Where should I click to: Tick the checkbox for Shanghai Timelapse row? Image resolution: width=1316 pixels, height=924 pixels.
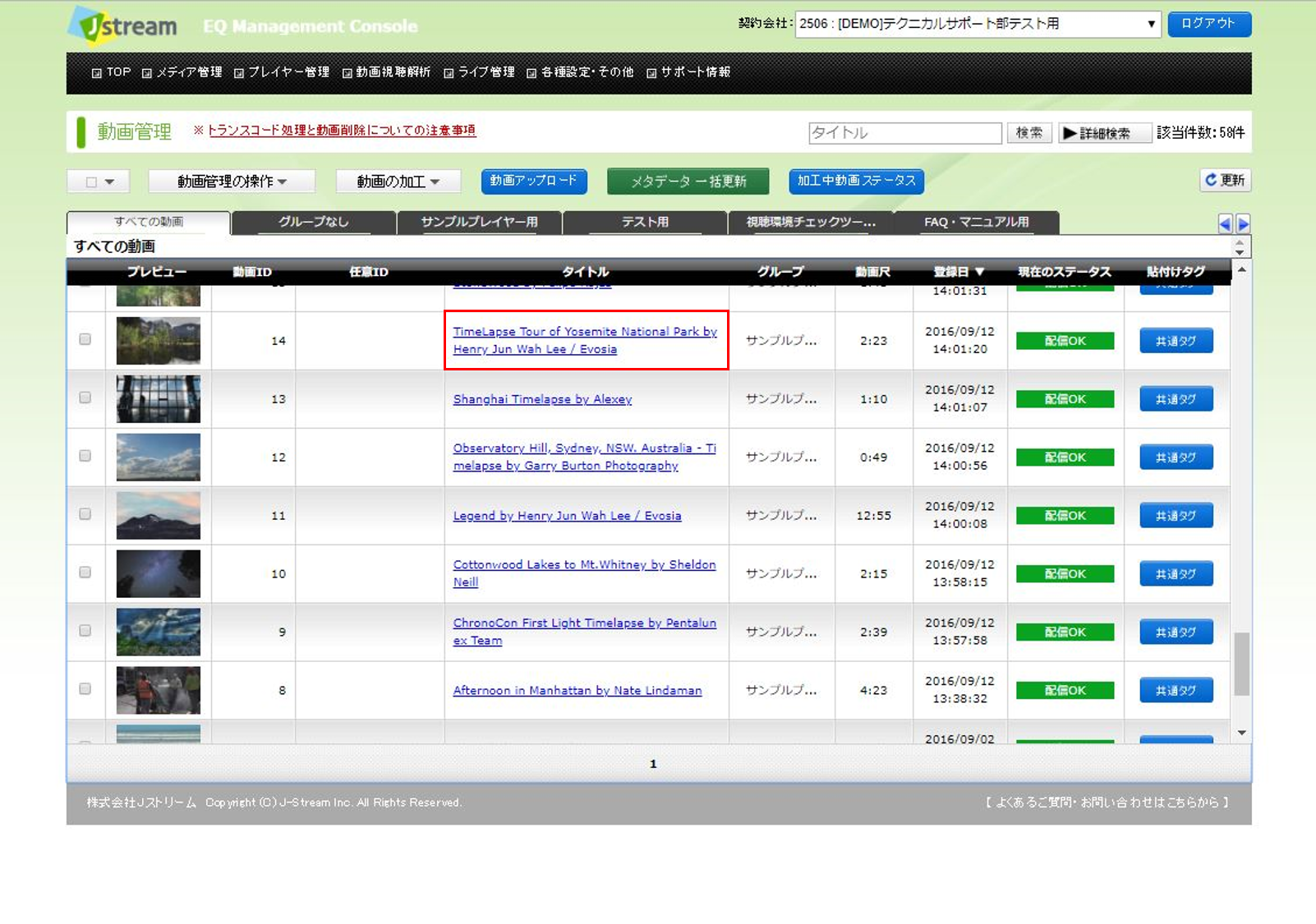point(85,398)
